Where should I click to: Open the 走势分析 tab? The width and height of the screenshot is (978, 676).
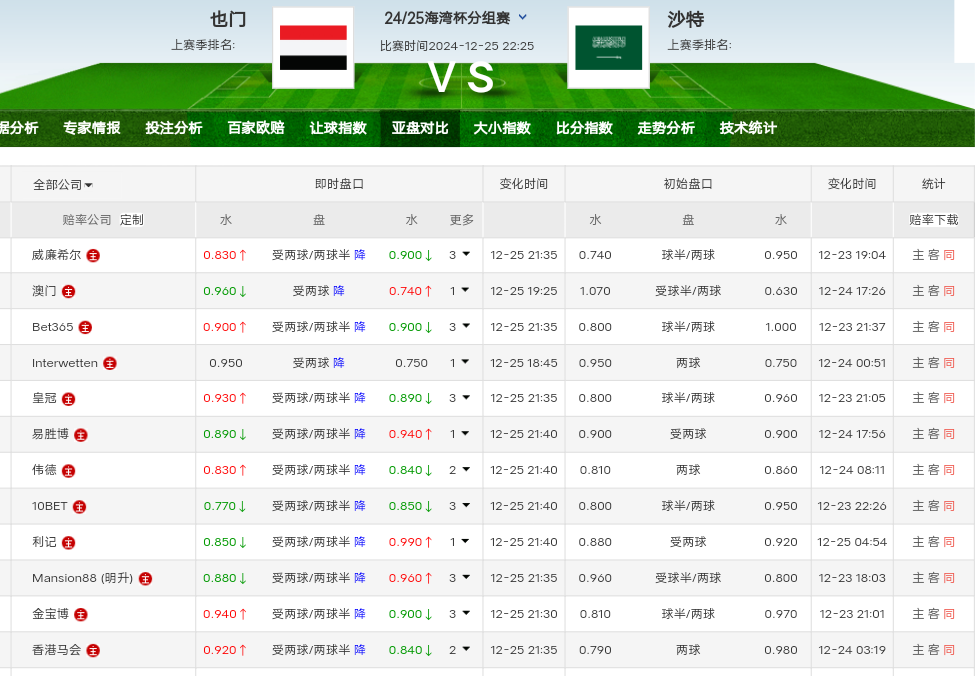[666, 128]
